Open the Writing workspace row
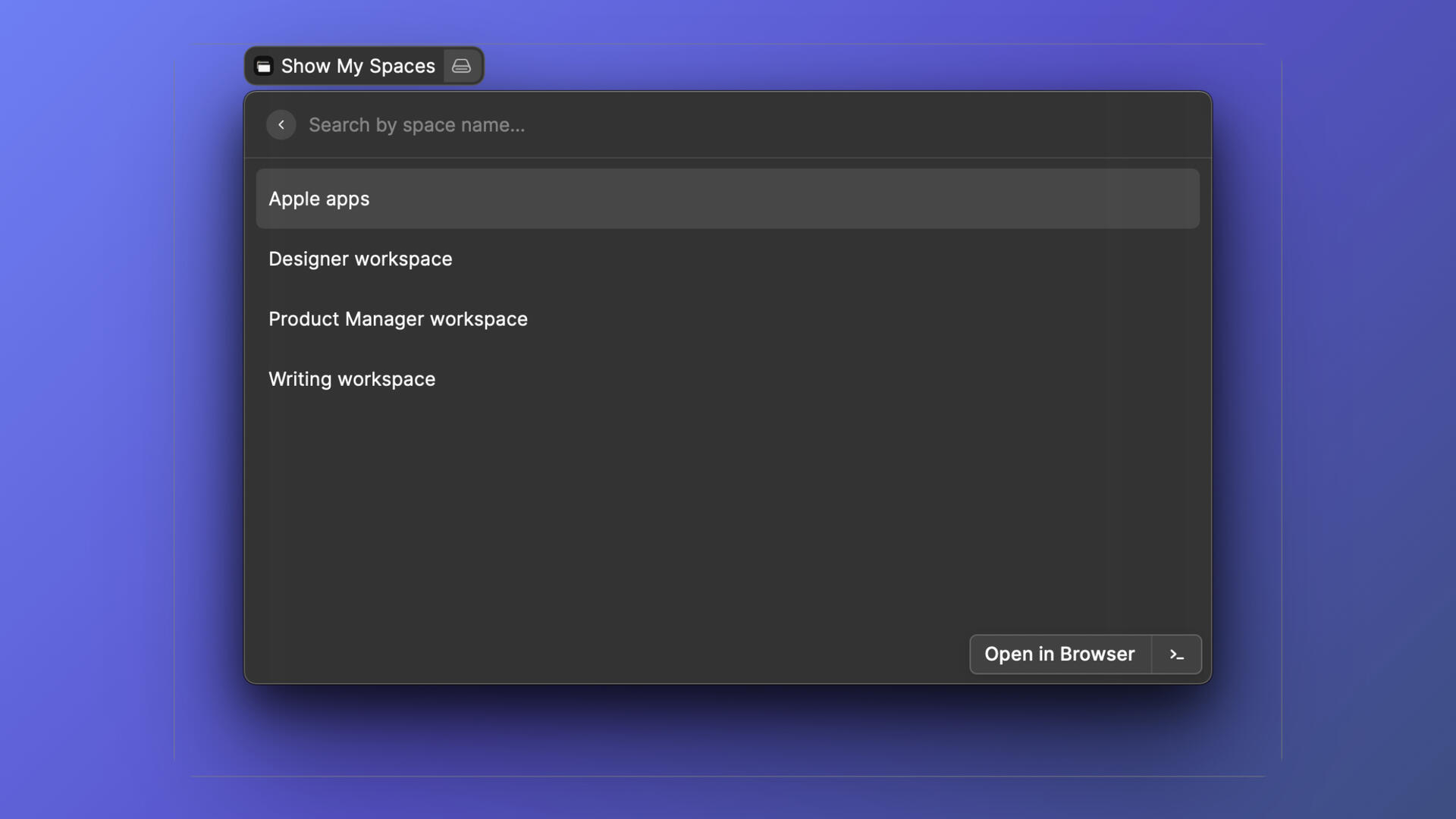 click(352, 379)
